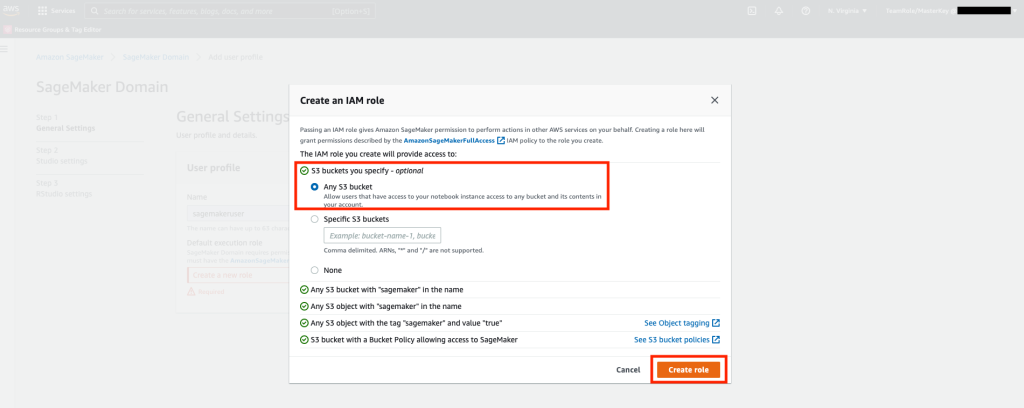Image resolution: width=1024 pixels, height=408 pixels.
Task: Go to SageMaker Domain breadcrumb
Action: point(156,57)
